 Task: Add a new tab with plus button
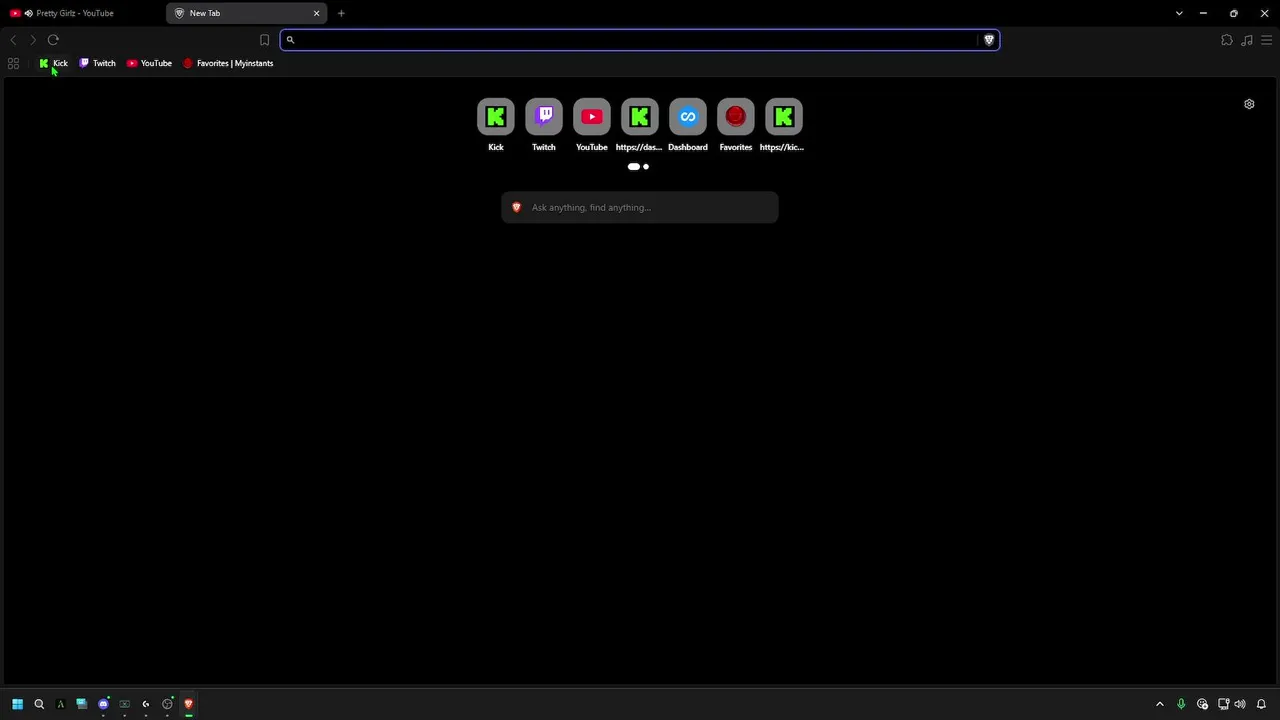click(341, 13)
